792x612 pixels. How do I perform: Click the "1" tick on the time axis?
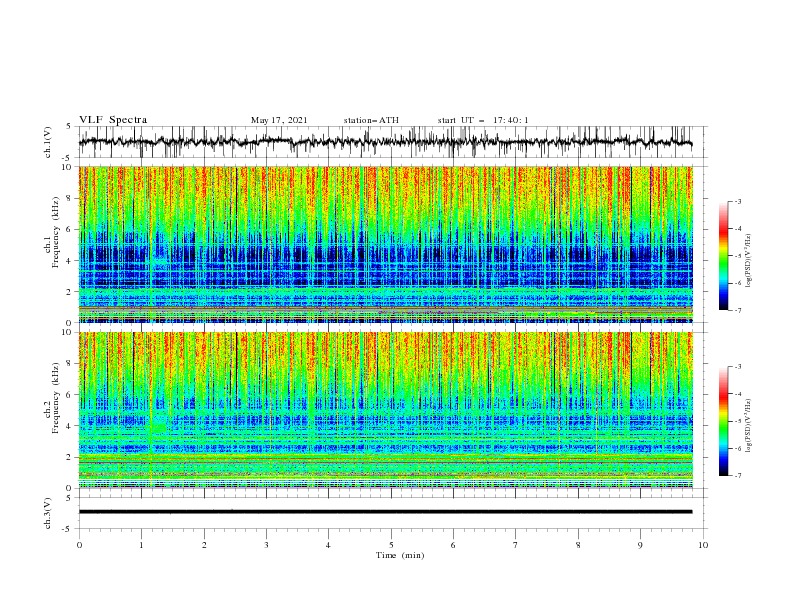[x=141, y=545]
